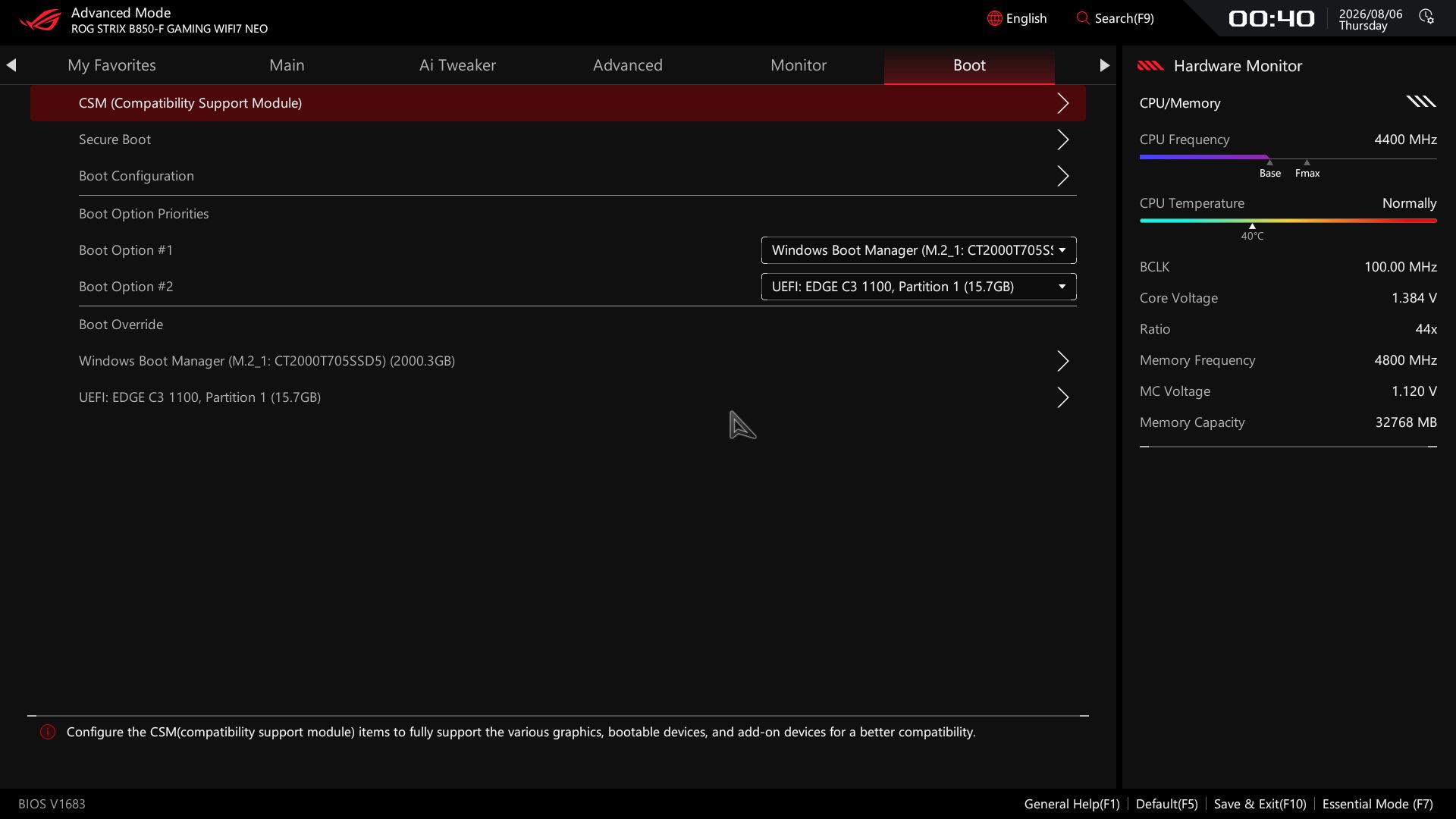Click the Memory Frequency 4800 MHz value
The image size is (1456, 819).
click(1405, 360)
